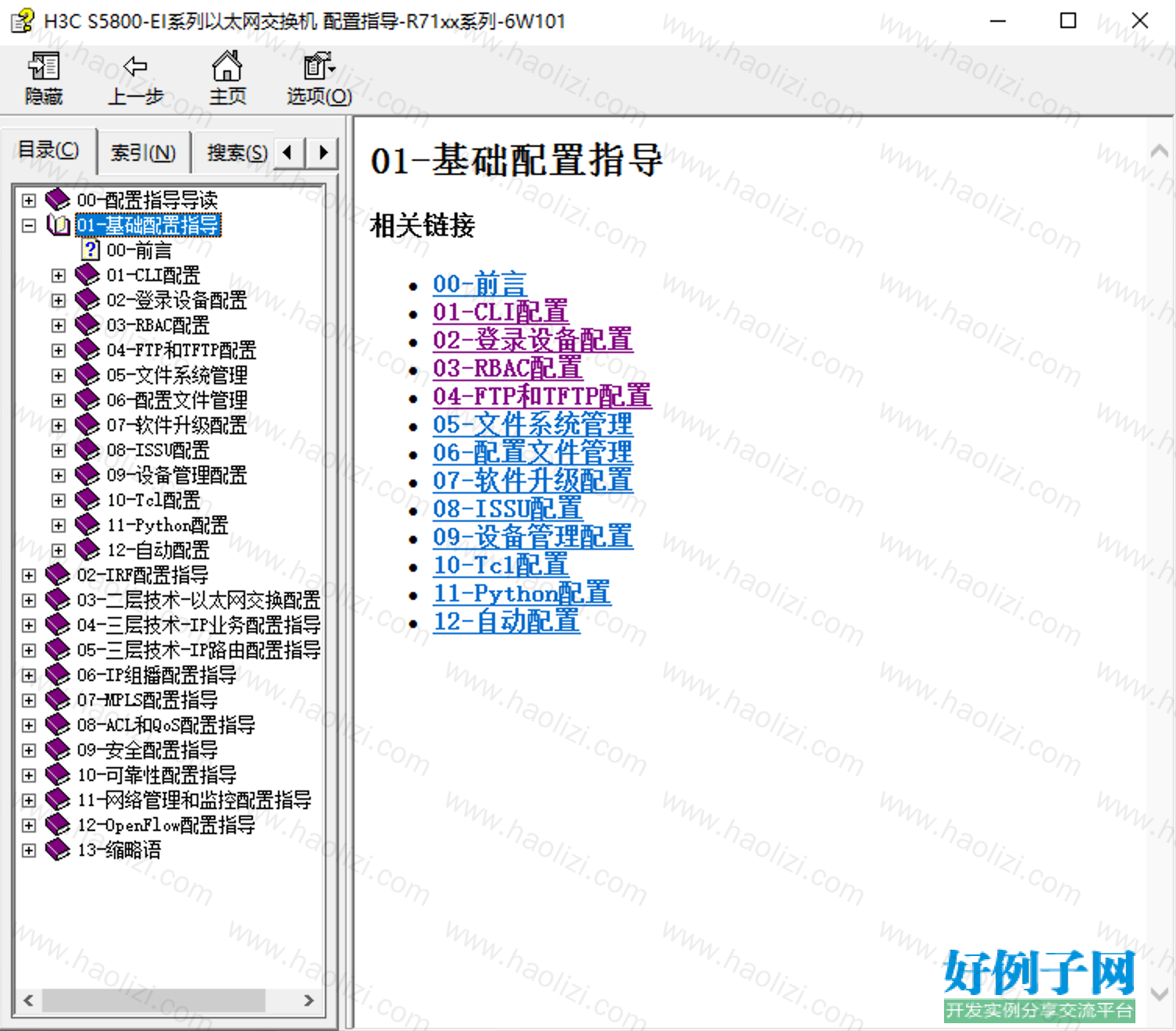Click the book icon beside 06-配置文件管理
The width and height of the screenshot is (1176, 1031).
pyautogui.click(x=87, y=400)
